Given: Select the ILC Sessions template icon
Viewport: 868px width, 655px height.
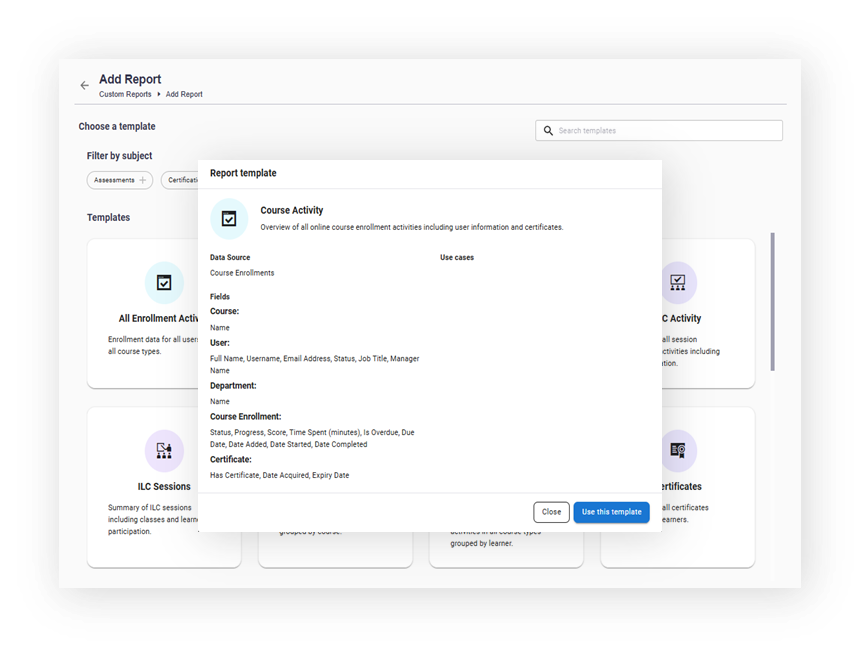Looking at the screenshot, I should click(x=164, y=451).
